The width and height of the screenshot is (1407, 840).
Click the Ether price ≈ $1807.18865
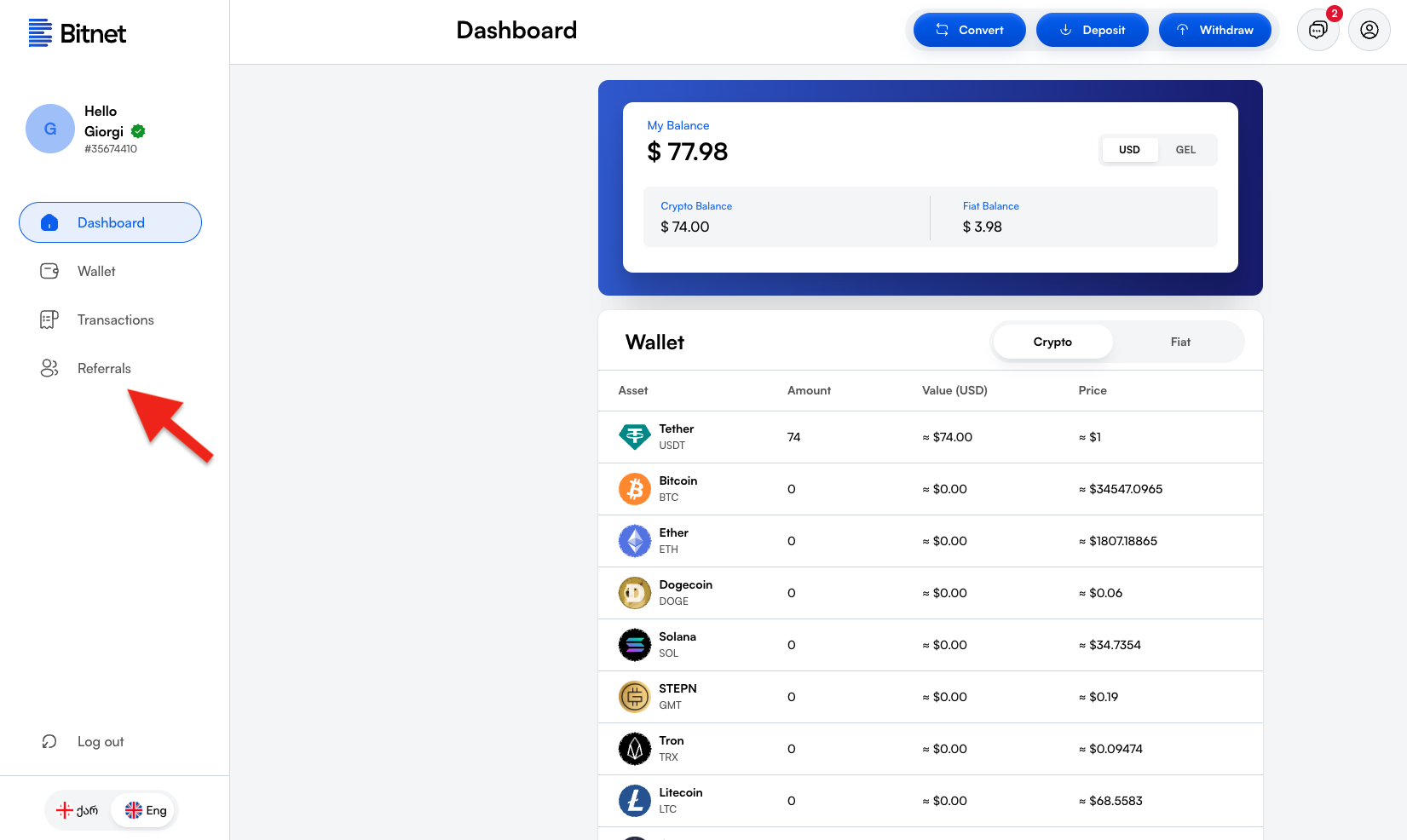(x=1118, y=541)
